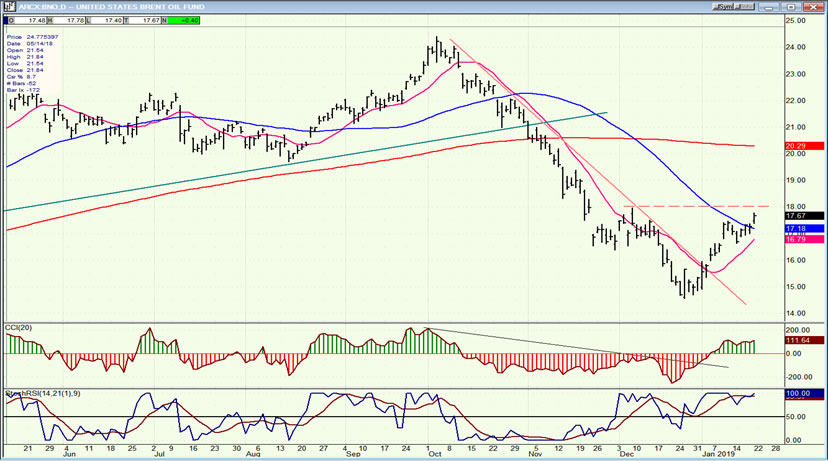Click the Oct label on date axis
Viewport: 828px width, 461px height.
(435, 454)
